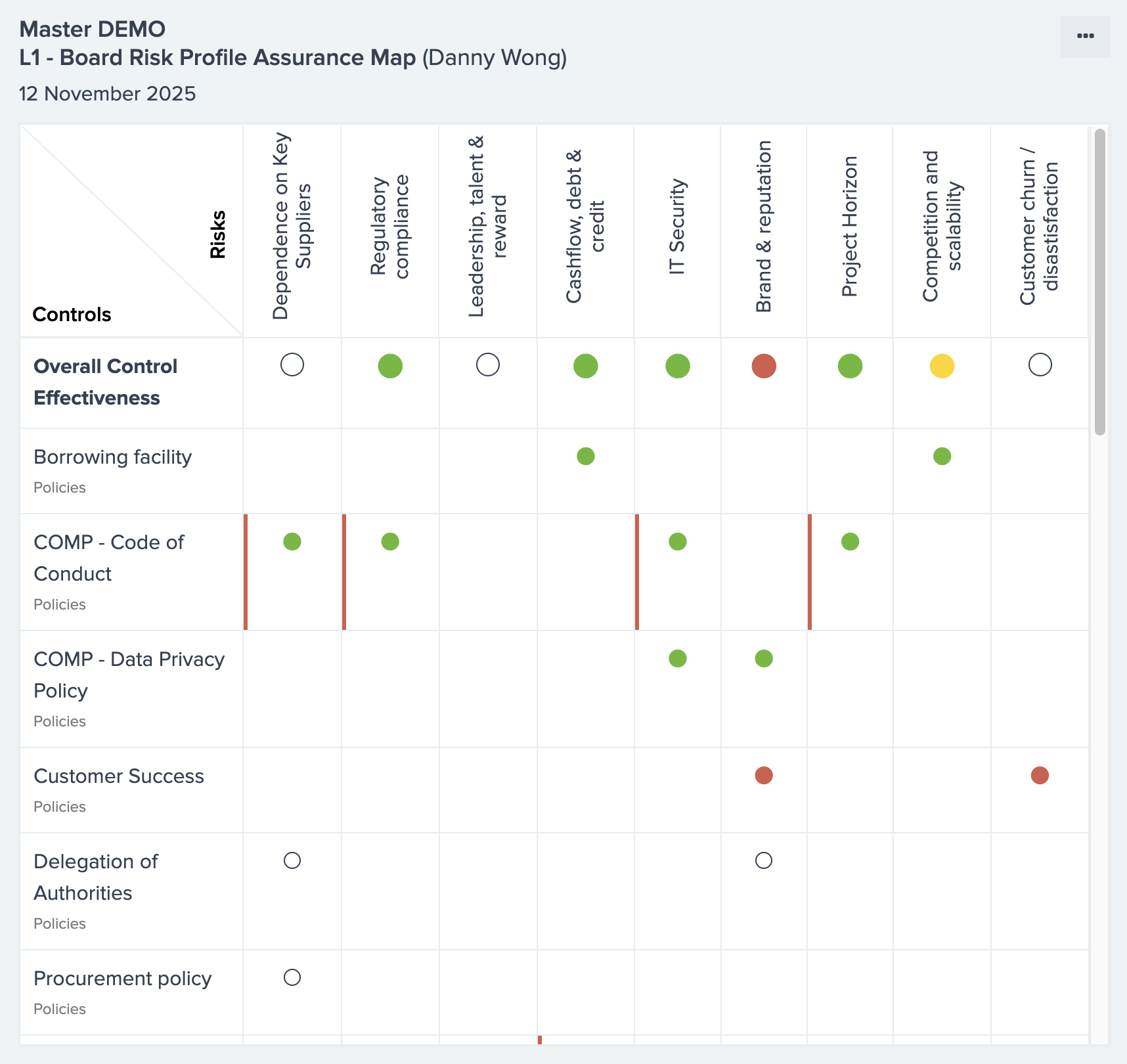Click green Code of Conduct dot under Project Horizon
The image size is (1127, 1064).
(x=850, y=541)
